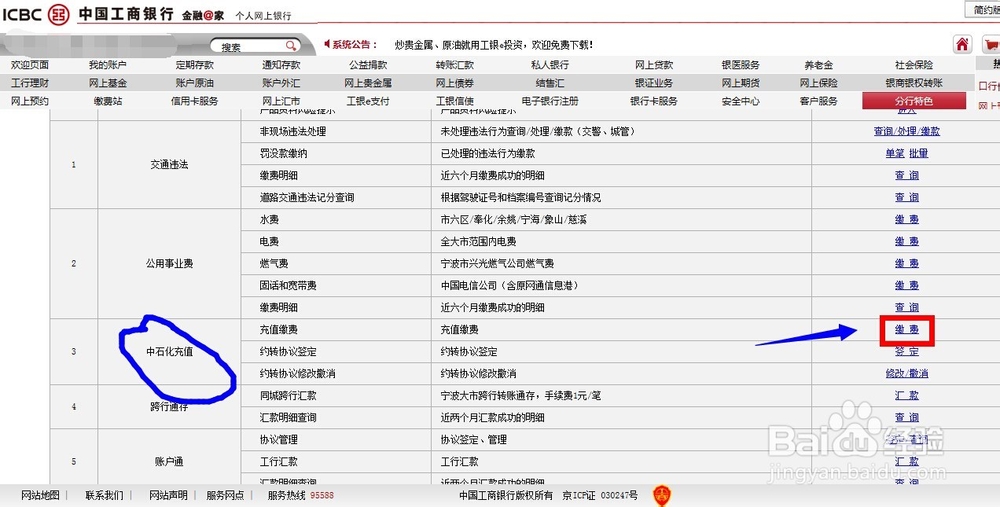The width and height of the screenshot is (1000, 507).
Task: Open the 信用卡服务 menu
Action: 195,101
